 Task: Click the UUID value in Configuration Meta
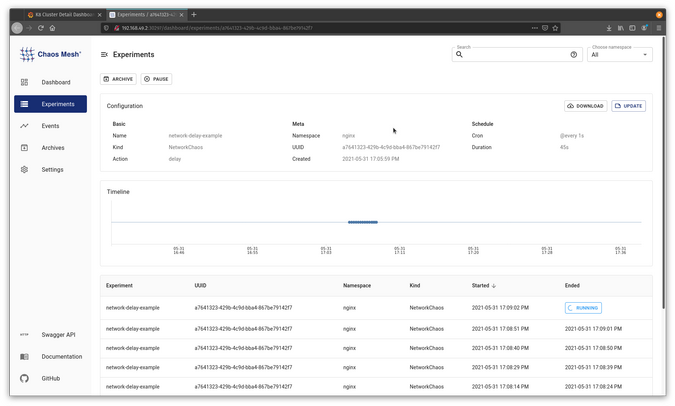391,148
